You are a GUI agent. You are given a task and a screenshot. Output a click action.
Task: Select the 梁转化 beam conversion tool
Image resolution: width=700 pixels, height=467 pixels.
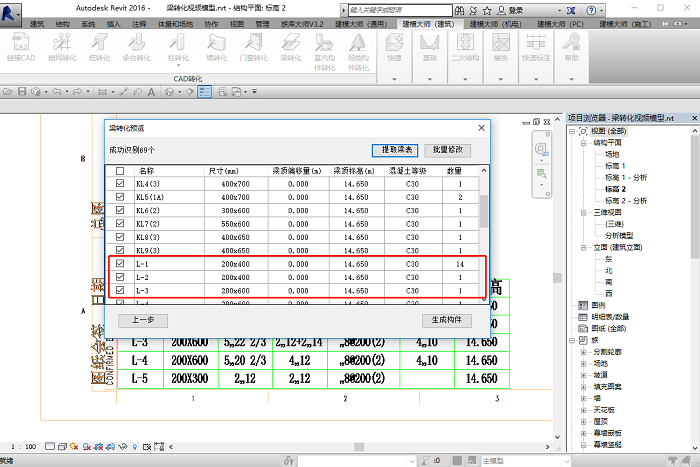[x=291, y=46]
